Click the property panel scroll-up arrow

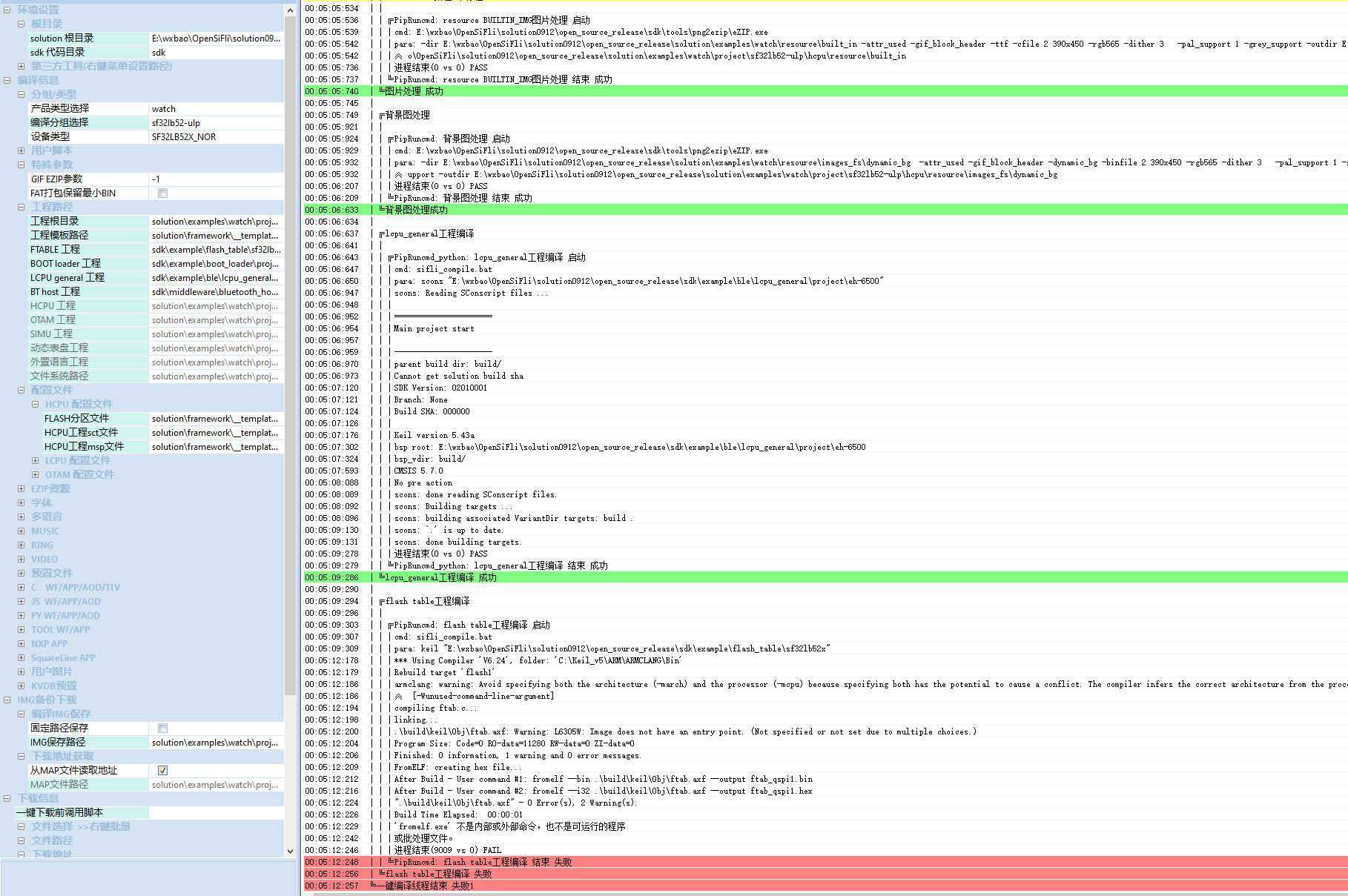290,10
